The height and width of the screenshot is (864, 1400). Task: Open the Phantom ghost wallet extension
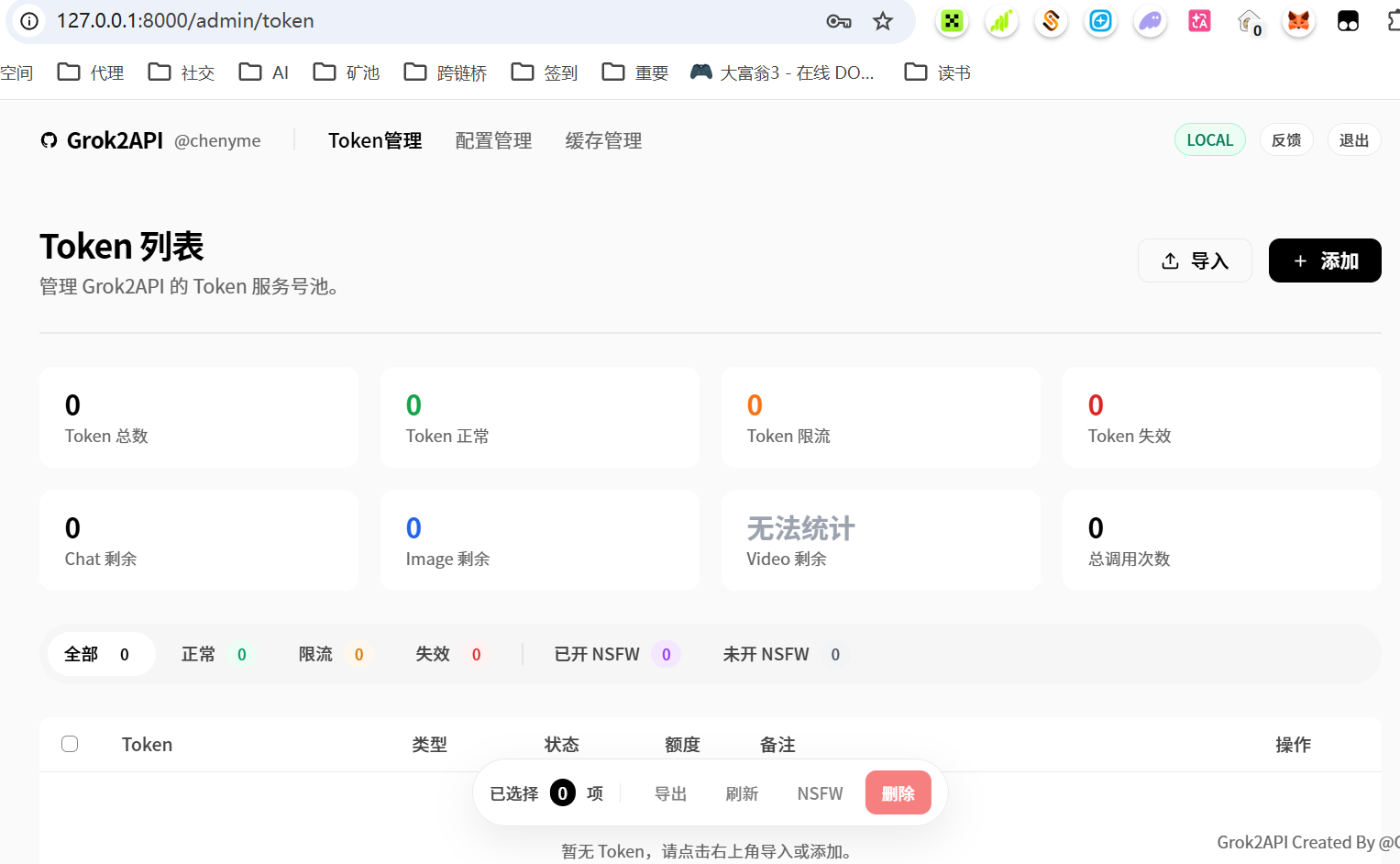(1150, 21)
